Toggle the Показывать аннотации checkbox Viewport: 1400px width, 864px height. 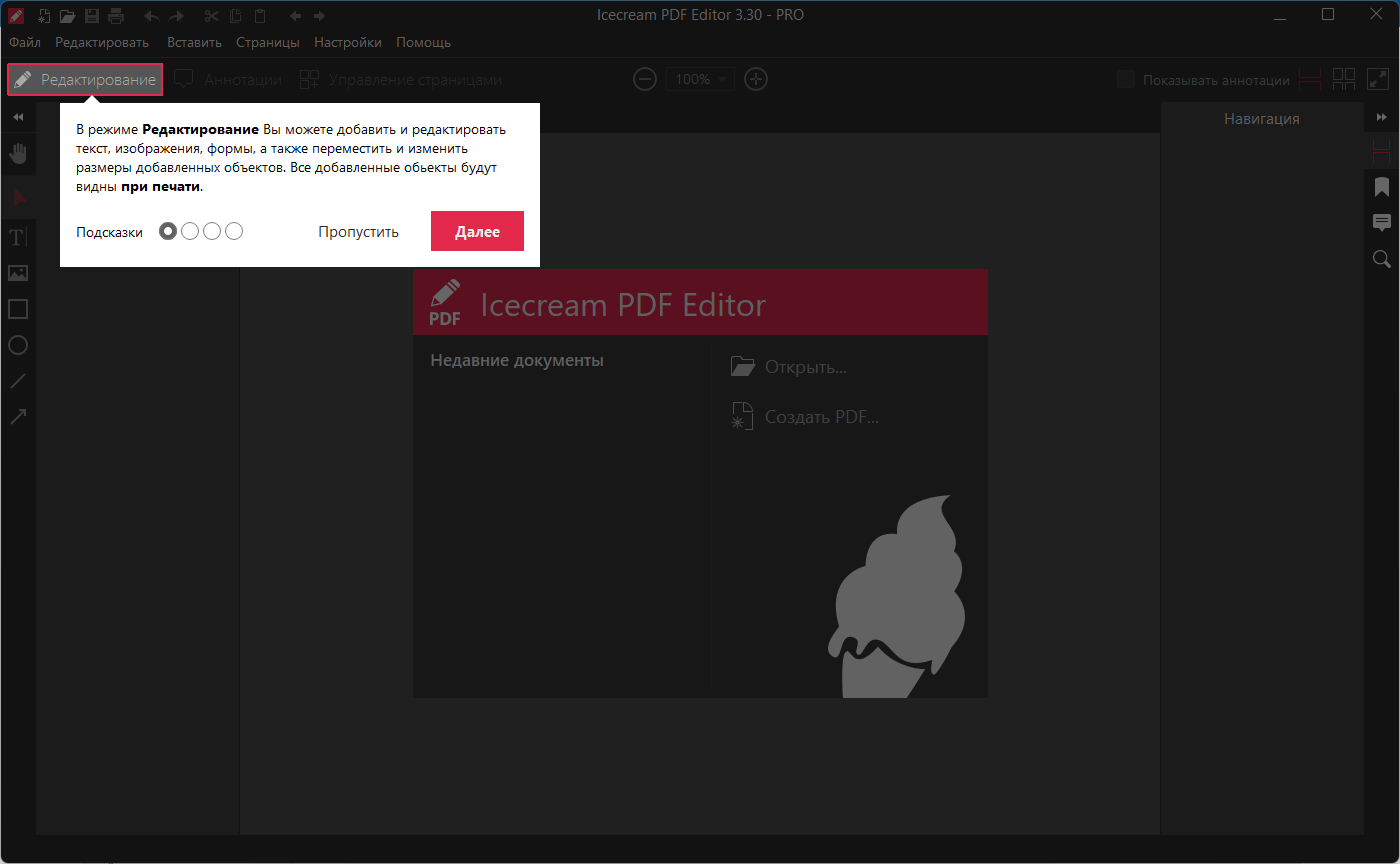point(1126,80)
